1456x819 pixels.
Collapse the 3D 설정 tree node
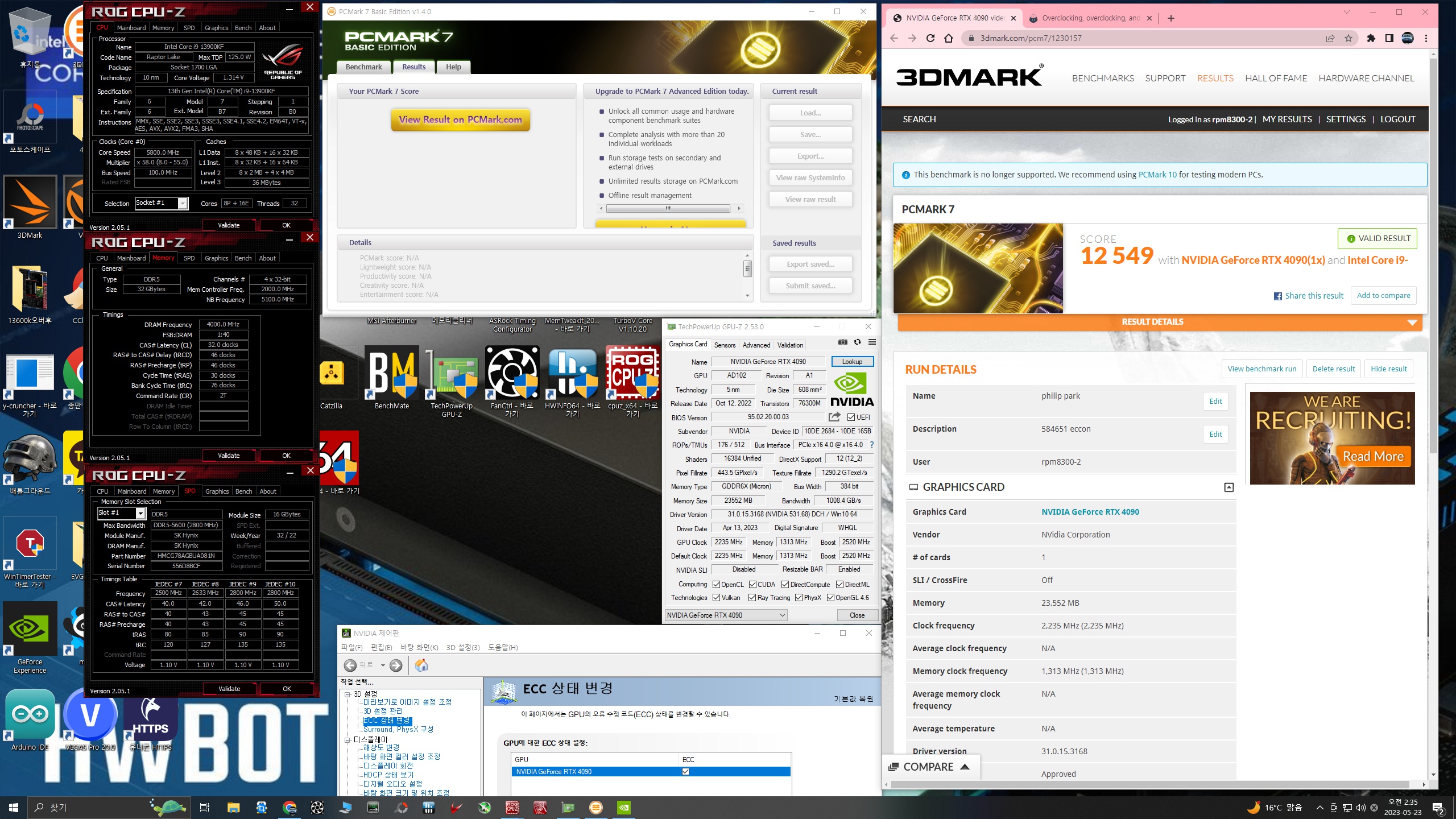(348, 694)
